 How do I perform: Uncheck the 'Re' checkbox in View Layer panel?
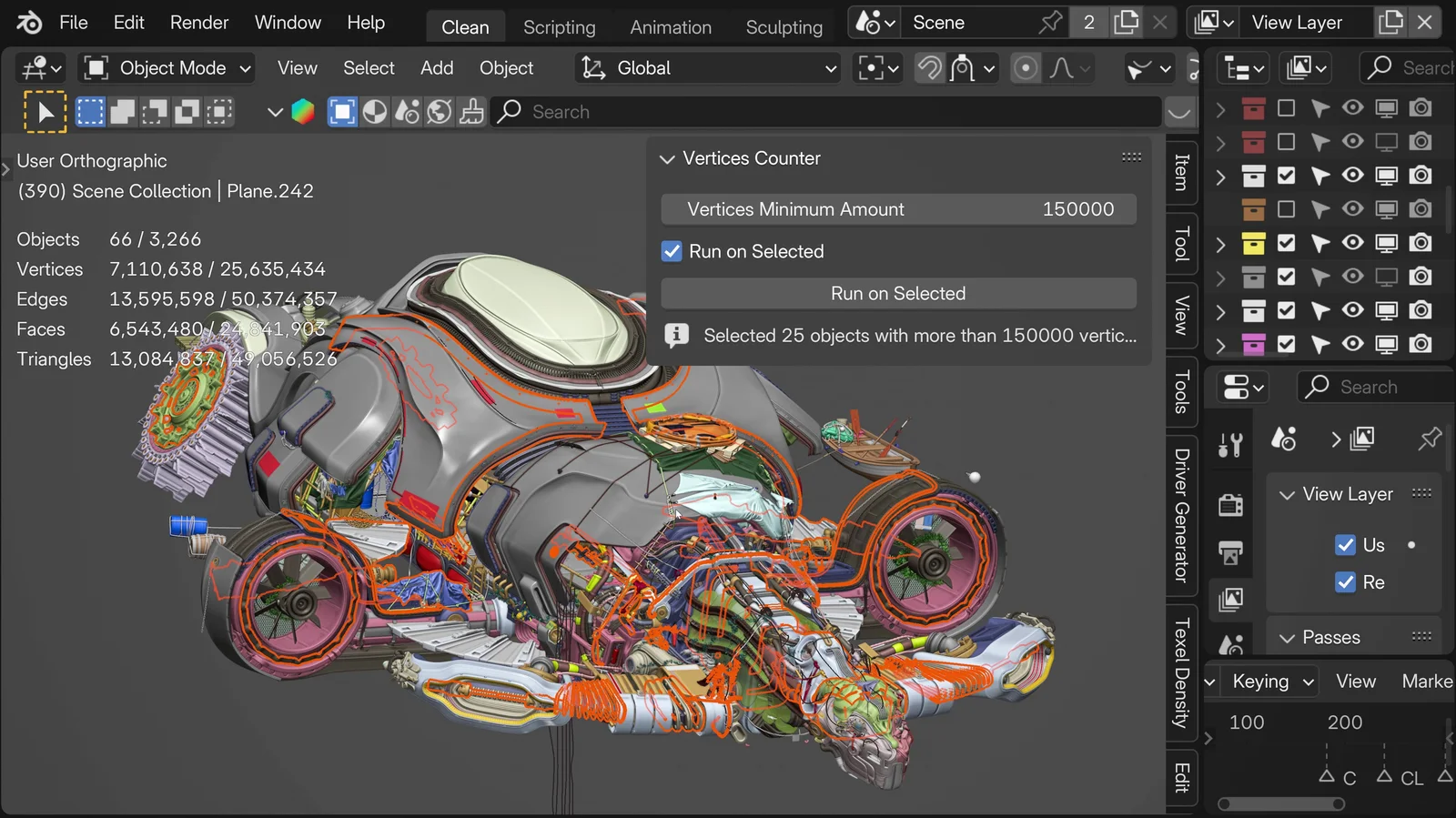tap(1345, 582)
